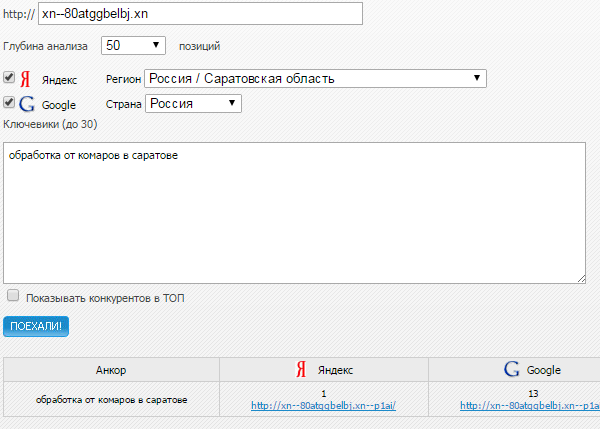Viewport: 600px width, 429px height.
Task: Grab the textarea resize handle corner
Action: tap(581, 279)
